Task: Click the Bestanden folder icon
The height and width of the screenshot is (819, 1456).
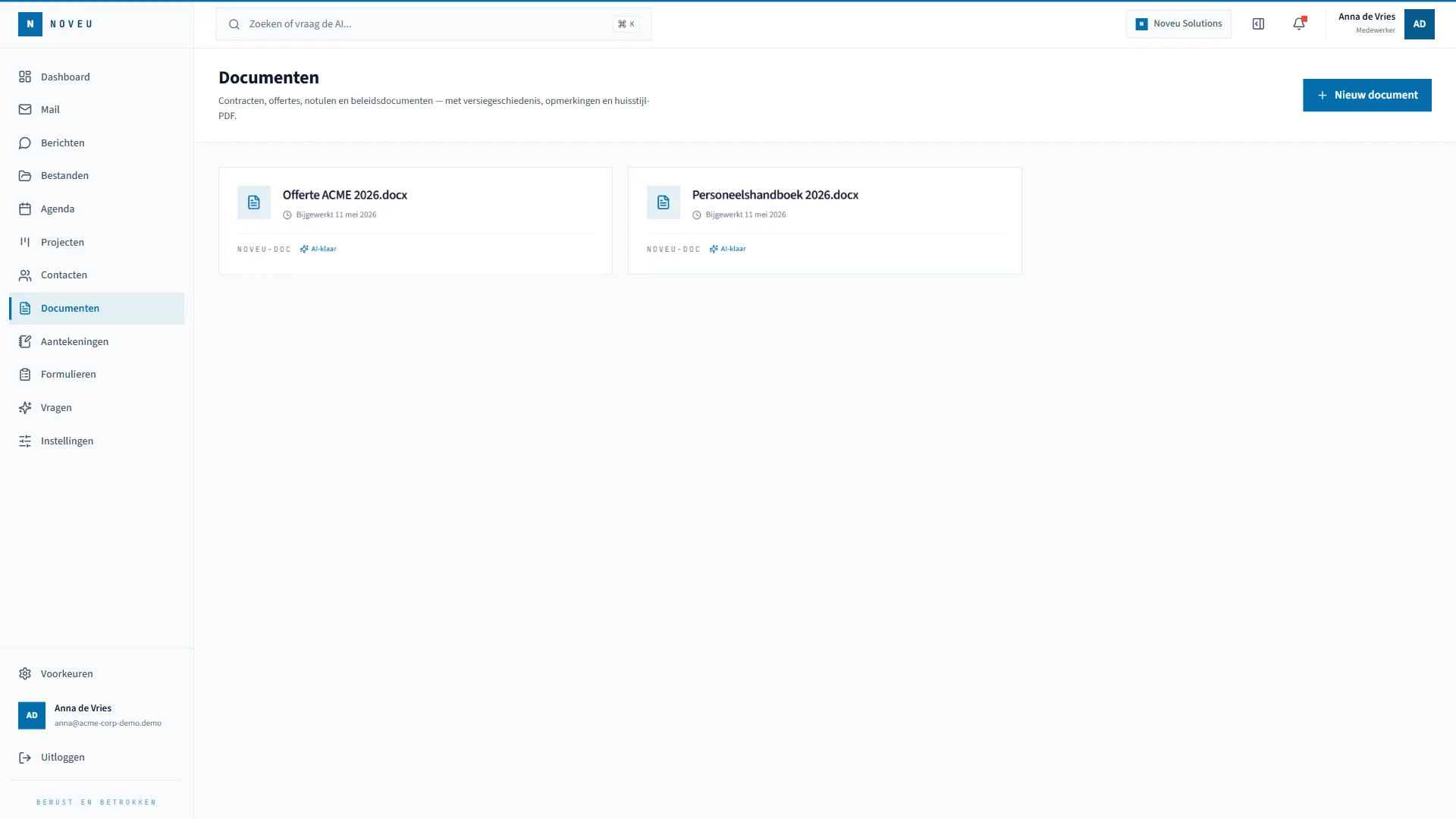Action: pyautogui.click(x=25, y=175)
